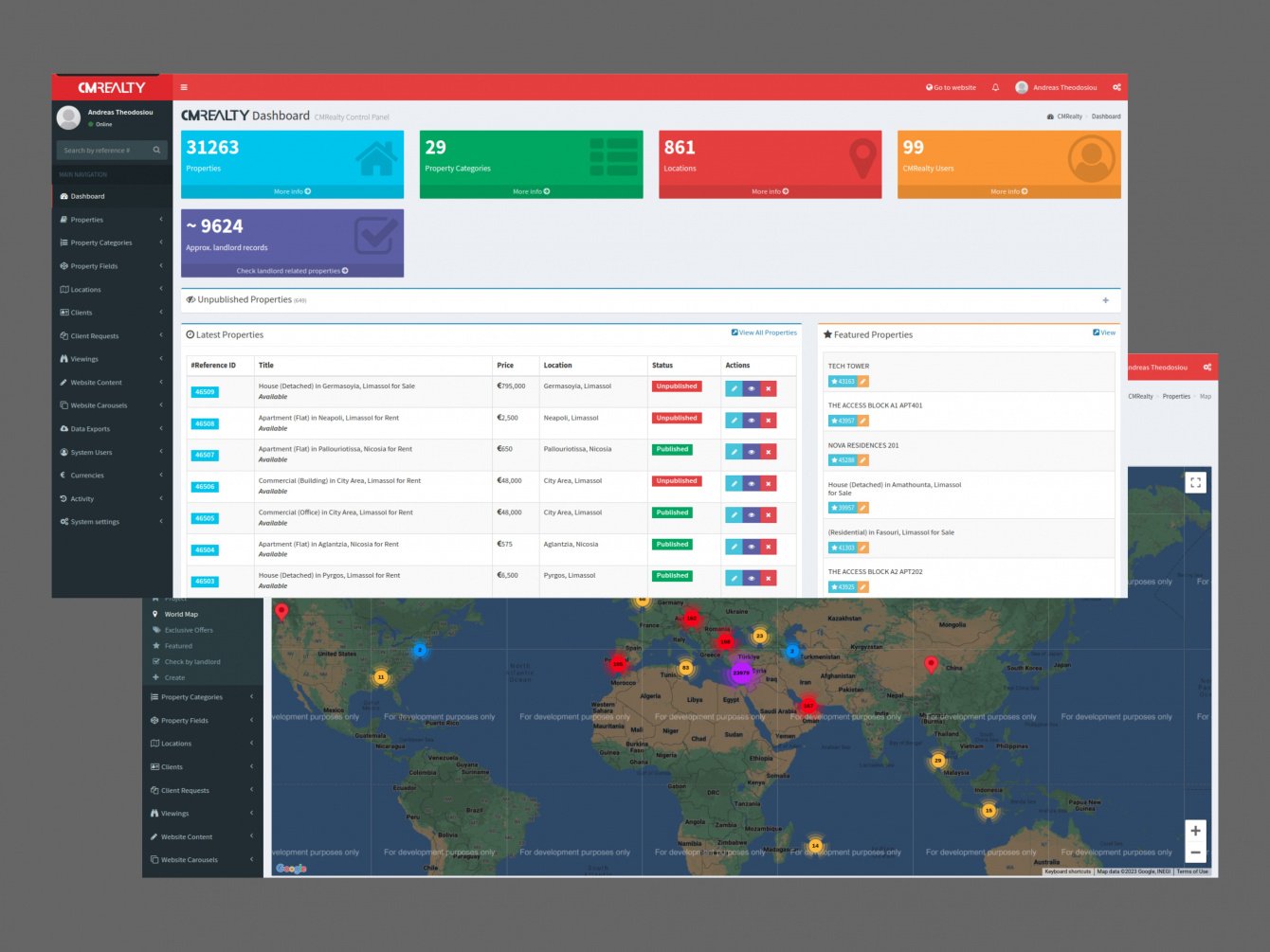Click the edit pencil for property 46509
Screen dimensions: 1270x952
click(734, 388)
